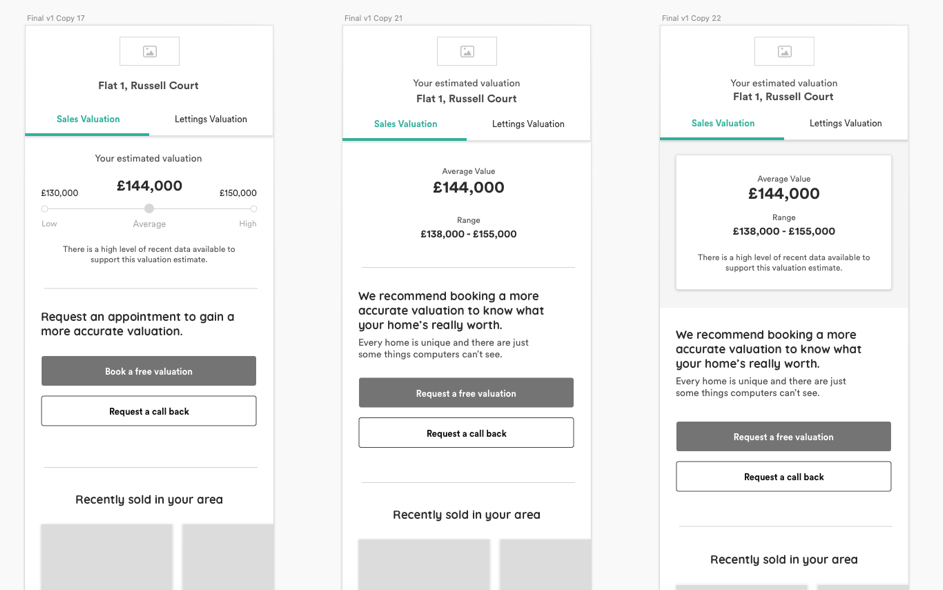
Task: Click image placeholder icon in Copy 17 artboard
Action: point(149,51)
